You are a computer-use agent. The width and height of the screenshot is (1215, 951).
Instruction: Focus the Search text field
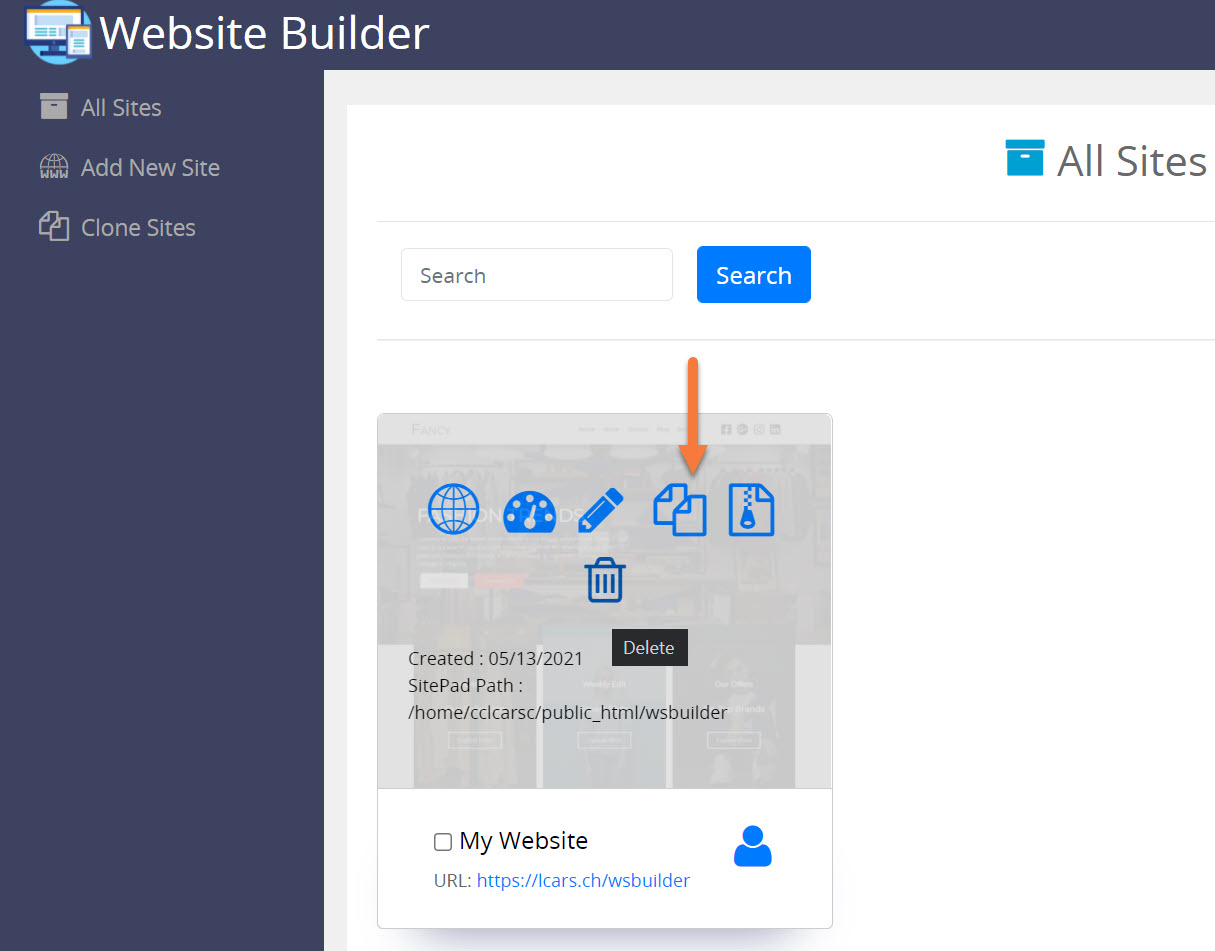click(536, 275)
